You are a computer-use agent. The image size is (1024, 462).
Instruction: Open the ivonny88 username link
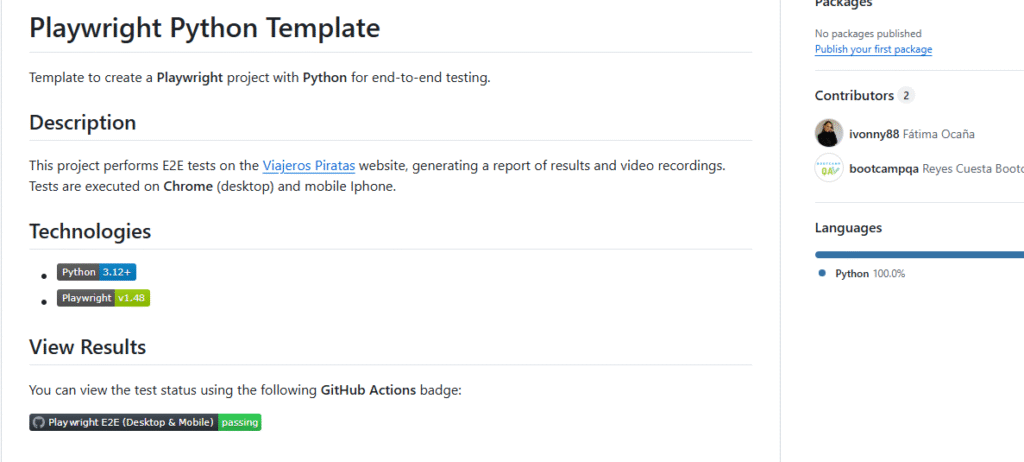[874, 134]
